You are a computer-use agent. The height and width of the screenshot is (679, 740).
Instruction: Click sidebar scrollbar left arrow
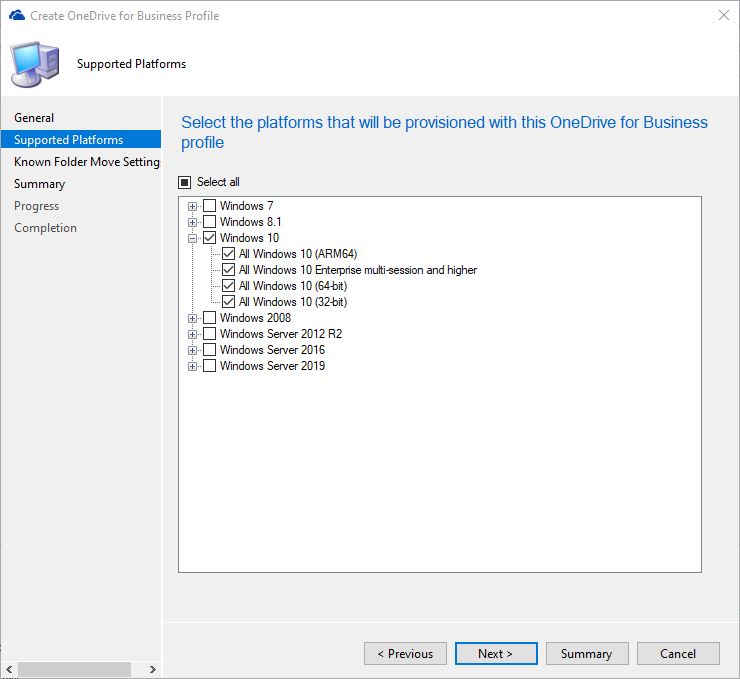[x=9, y=669]
